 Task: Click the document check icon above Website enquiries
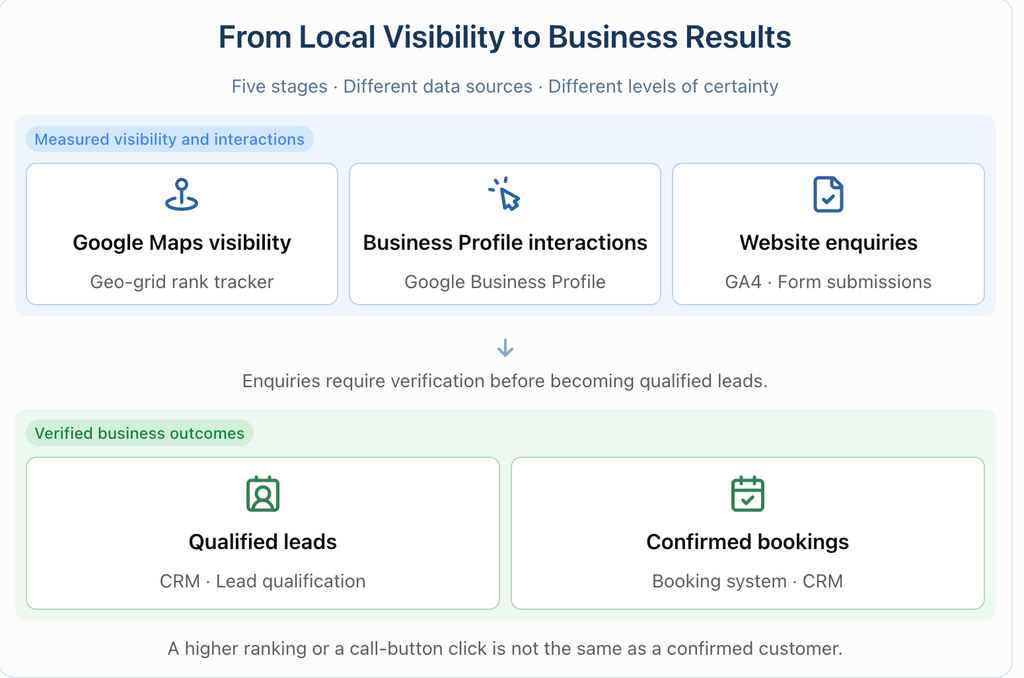828,194
